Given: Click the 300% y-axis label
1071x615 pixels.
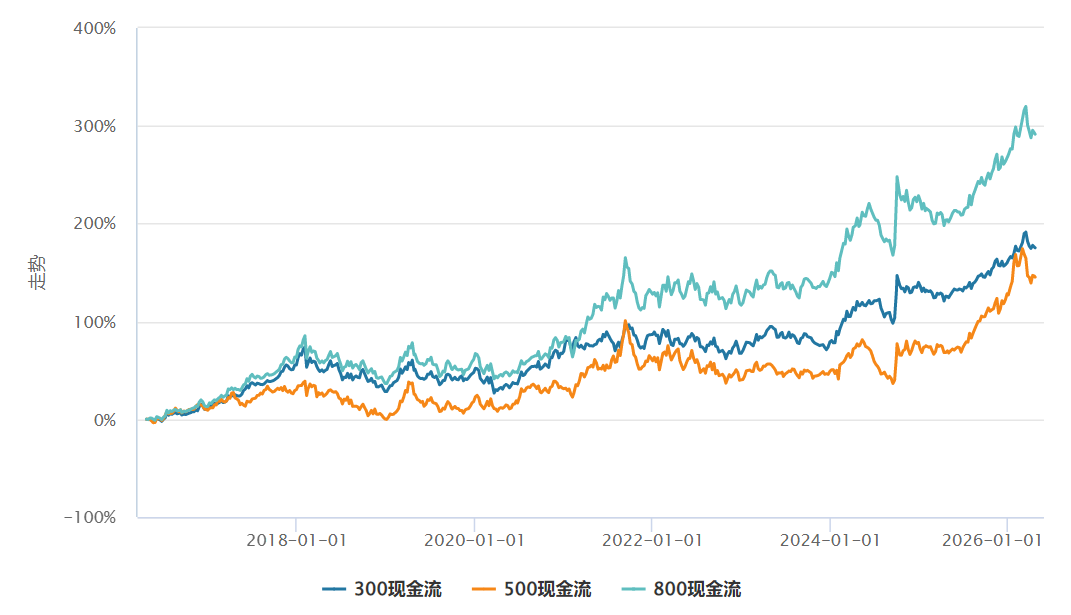Looking at the screenshot, I should pyautogui.click(x=96, y=126).
